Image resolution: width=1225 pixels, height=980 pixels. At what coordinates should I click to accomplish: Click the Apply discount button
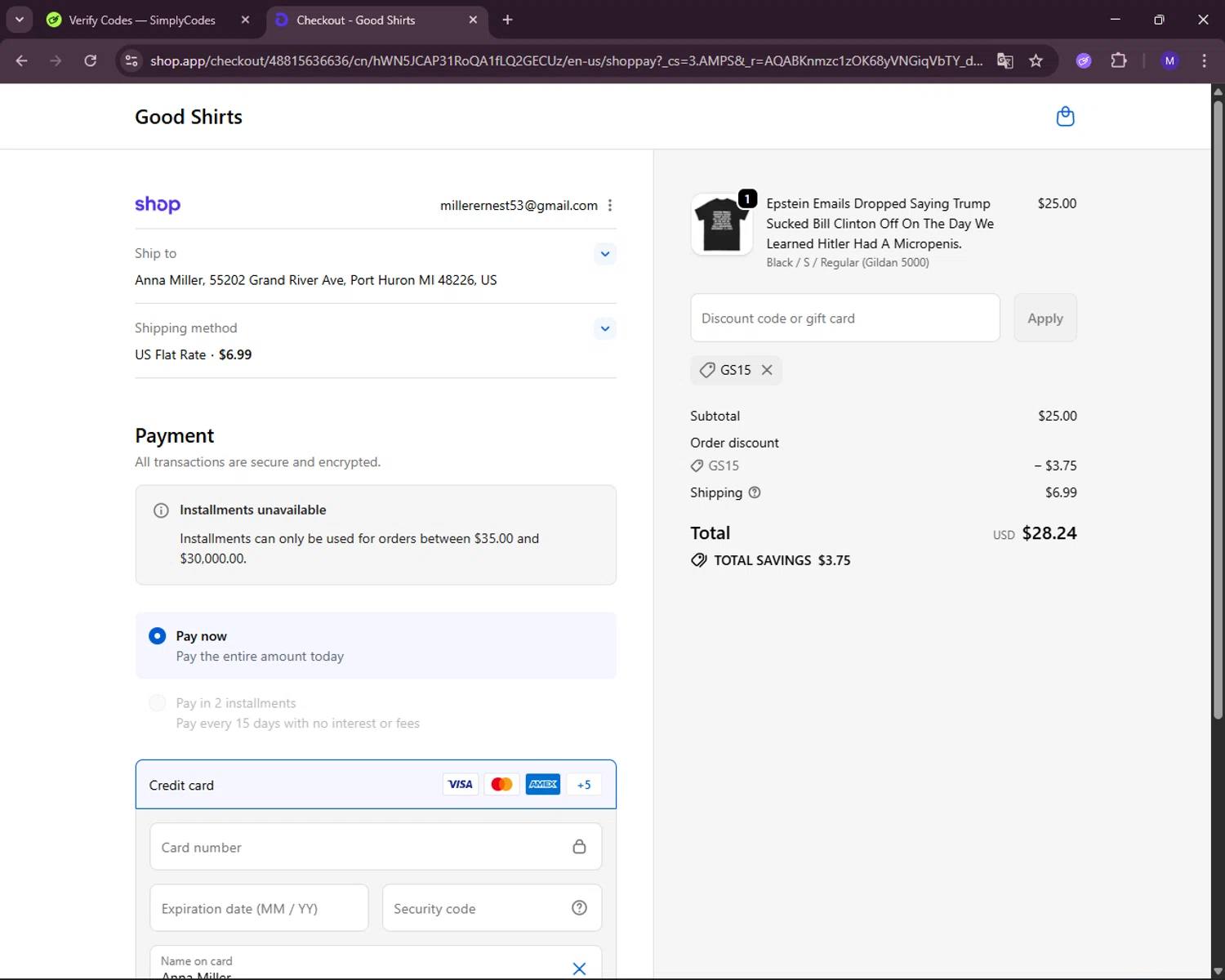click(x=1045, y=318)
